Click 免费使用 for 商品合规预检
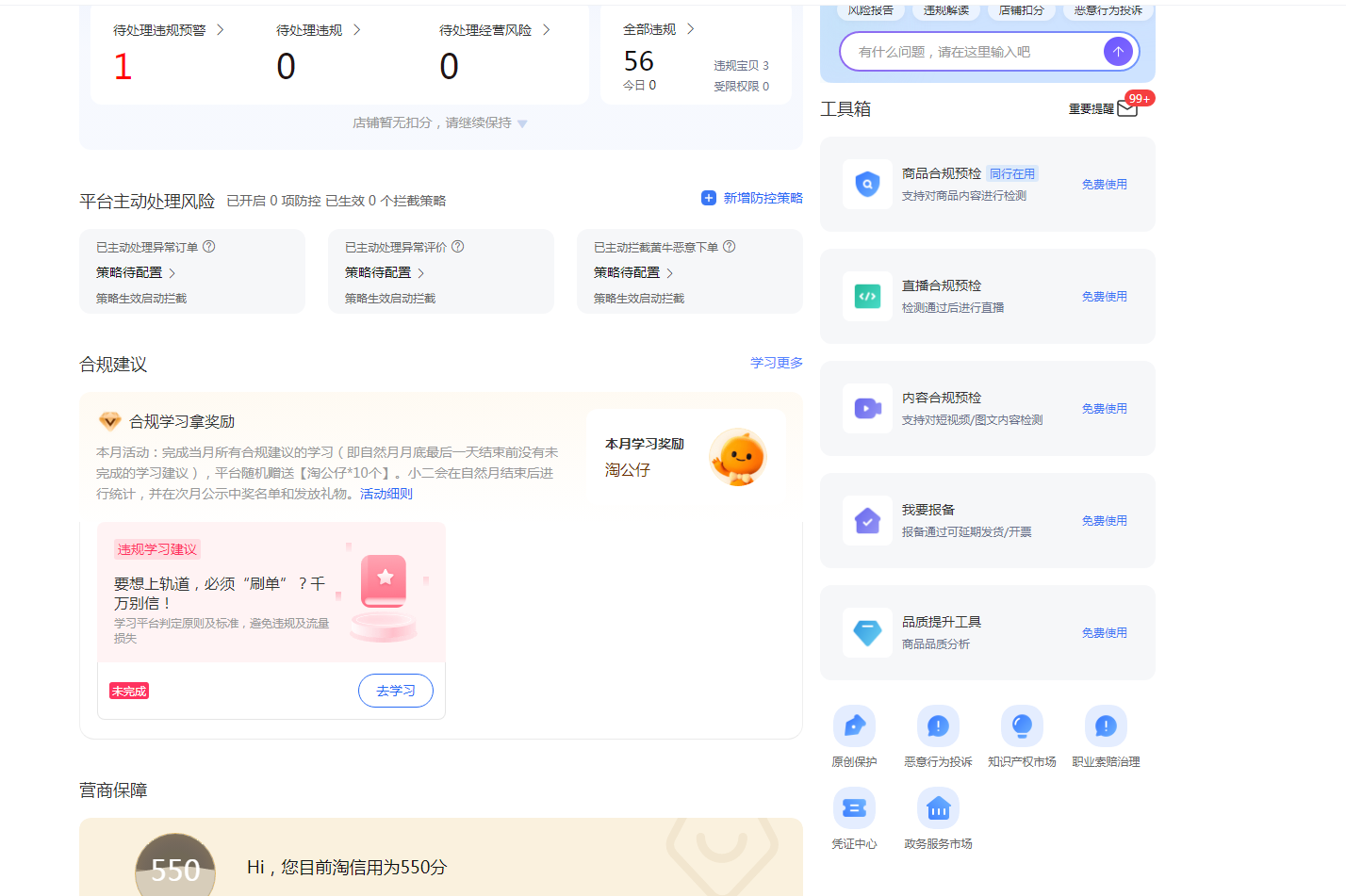Image resolution: width=1346 pixels, height=896 pixels. click(x=1105, y=185)
